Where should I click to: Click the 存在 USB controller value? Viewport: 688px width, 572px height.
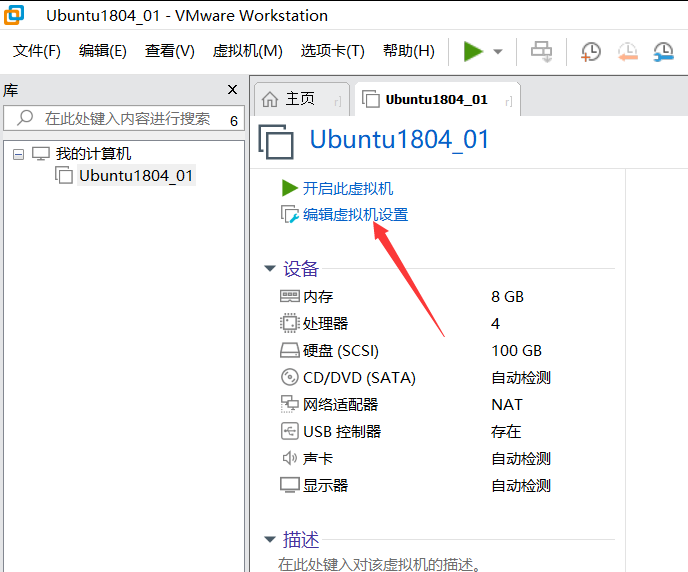click(x=506, y=432)
